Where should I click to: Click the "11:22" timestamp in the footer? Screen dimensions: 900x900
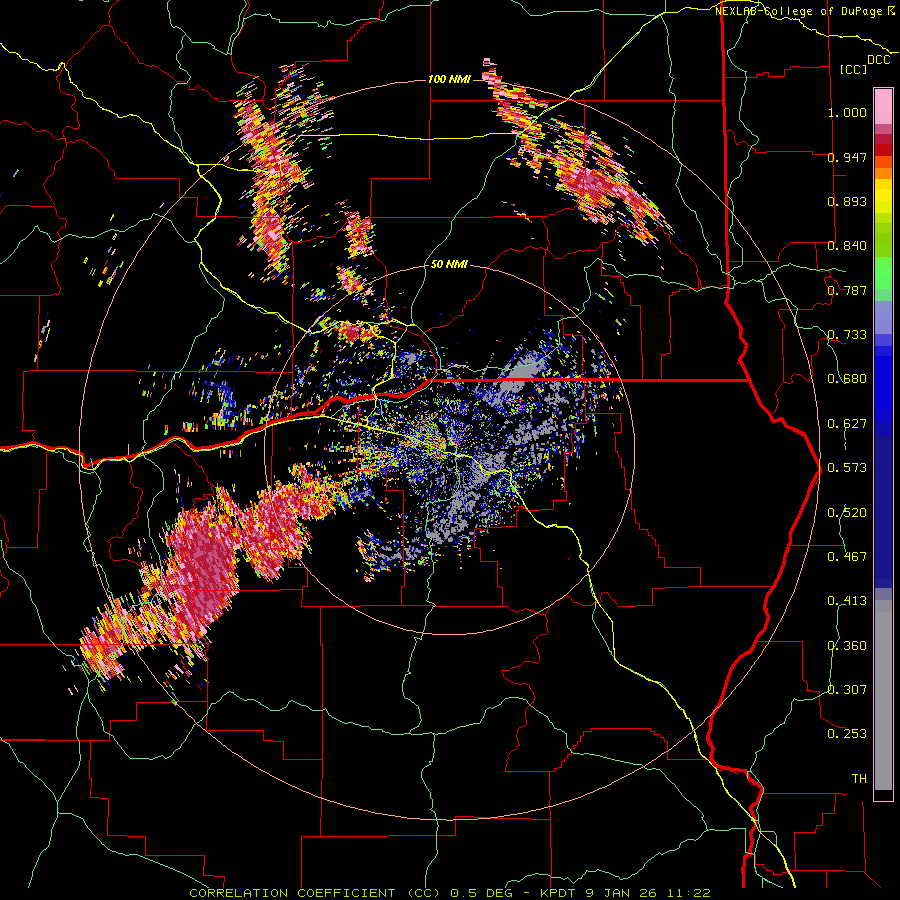(688, 893)
